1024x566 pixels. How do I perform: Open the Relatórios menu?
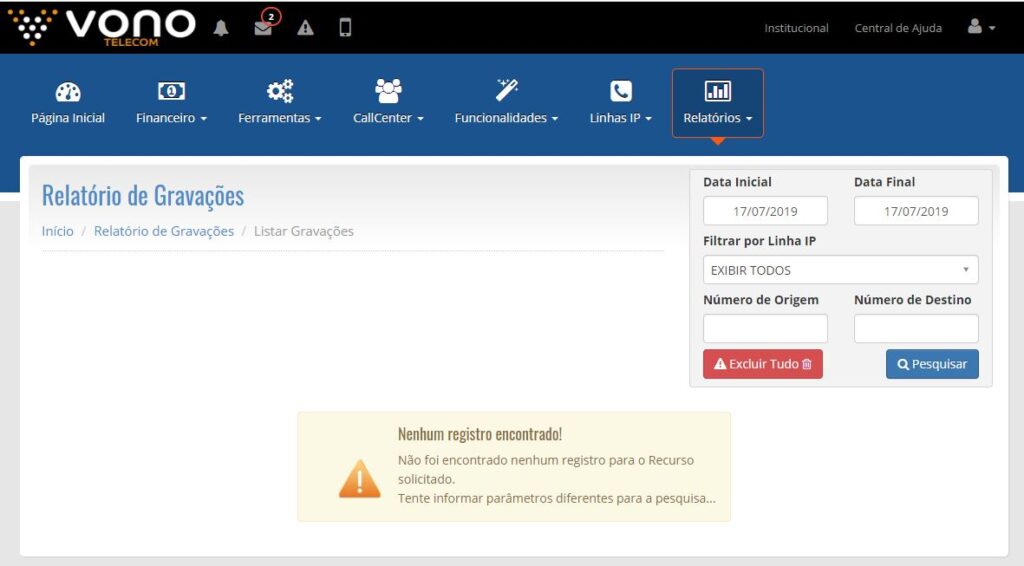coord(717,104)
